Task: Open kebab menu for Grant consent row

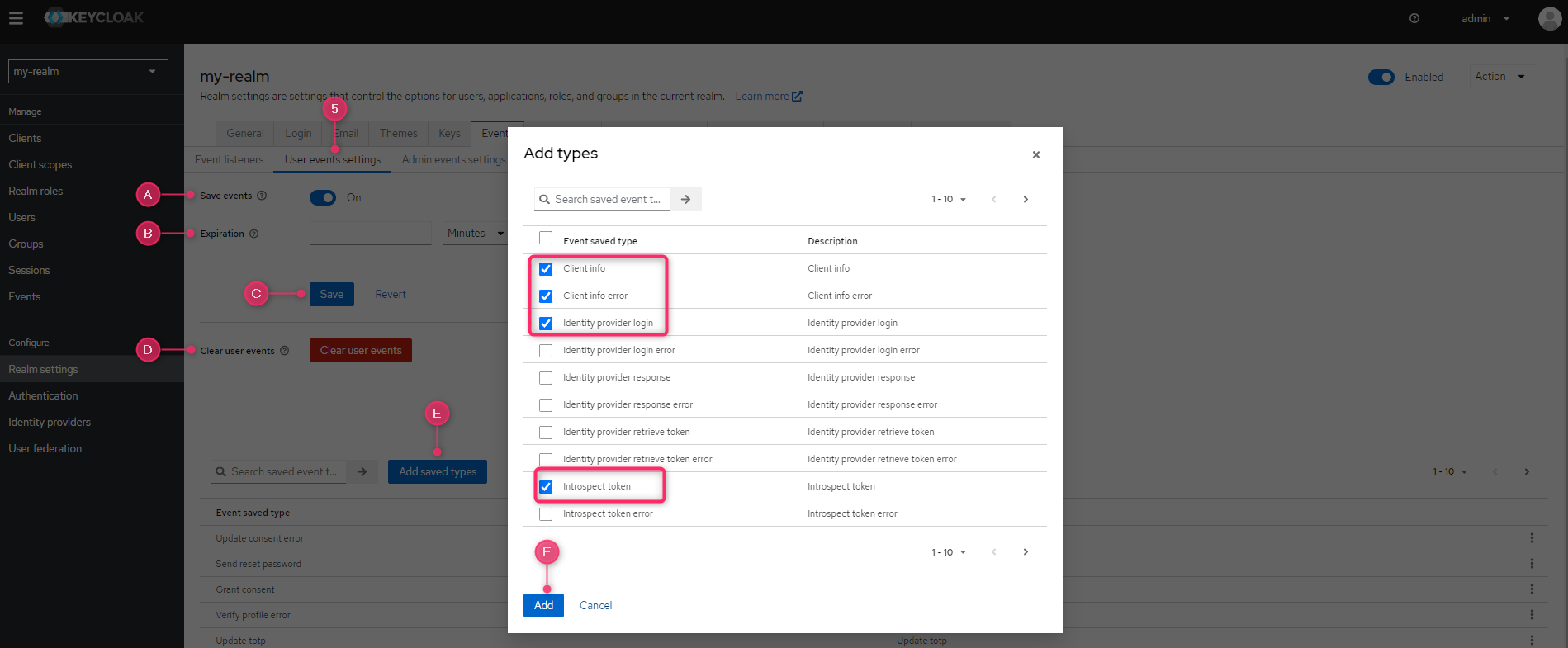Action: [1532, 589]
